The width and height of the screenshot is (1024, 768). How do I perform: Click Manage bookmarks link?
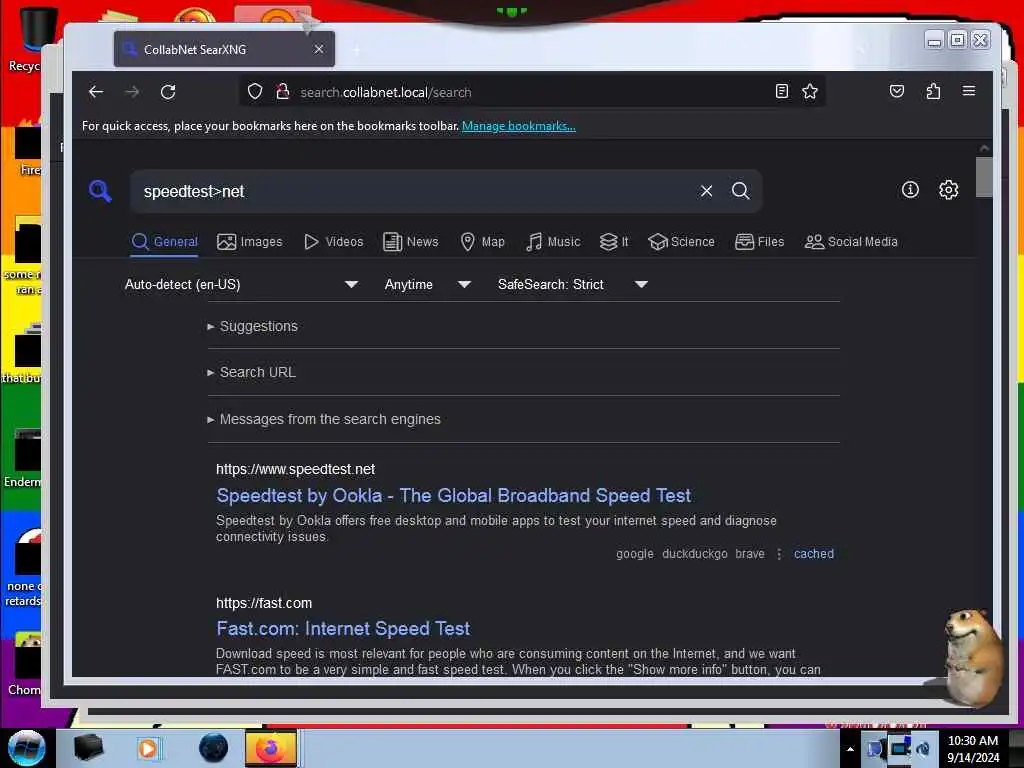pyautogui.click(x=519, y=126)
